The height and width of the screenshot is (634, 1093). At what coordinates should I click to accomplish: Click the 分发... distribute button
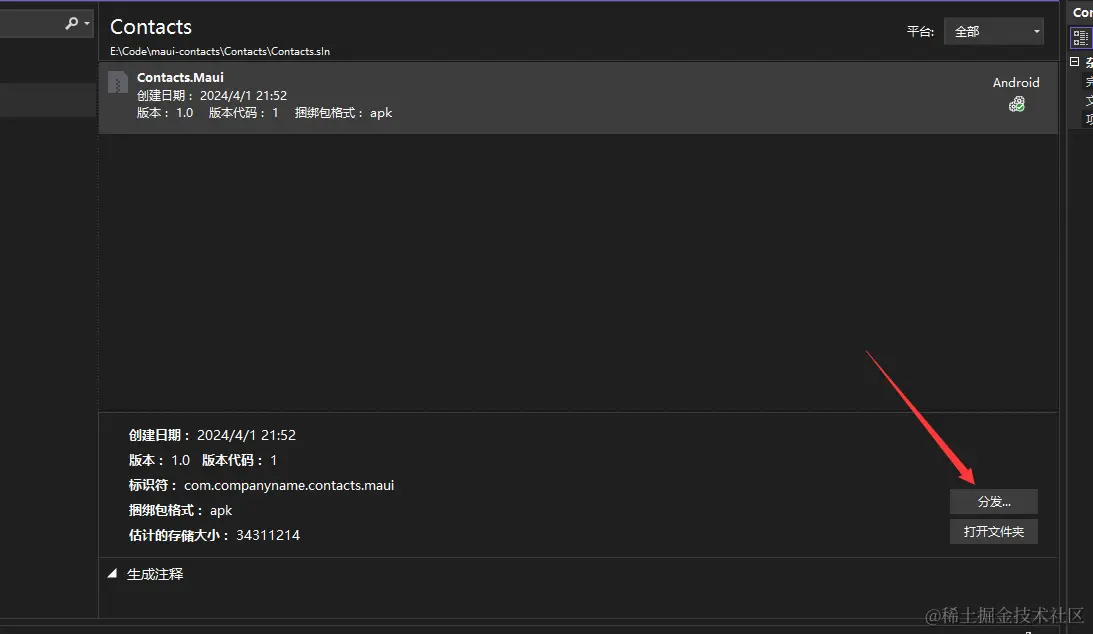(x=993, y=502)
